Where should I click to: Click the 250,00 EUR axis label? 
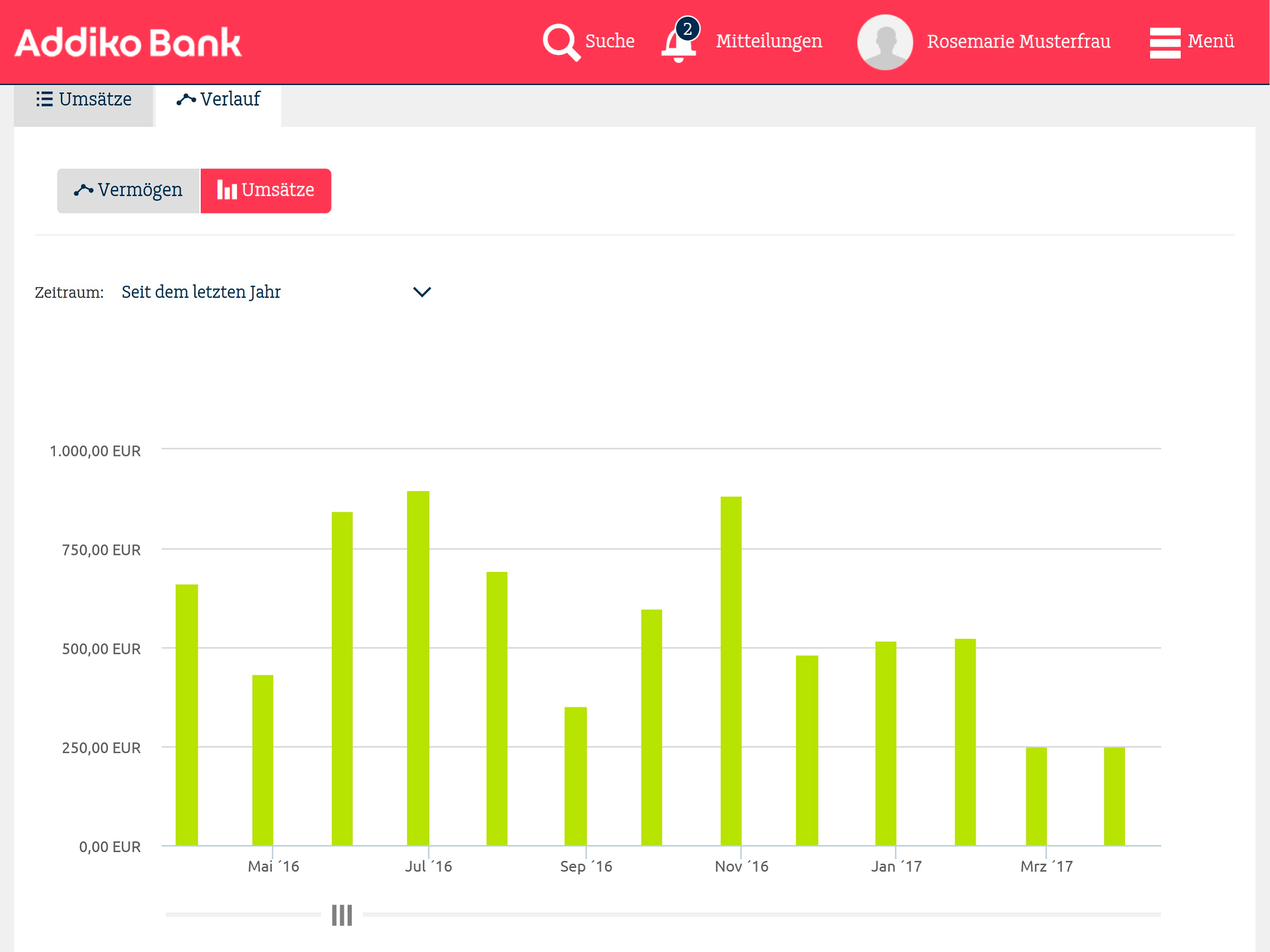pyautogui.click(x=101, y=747)
